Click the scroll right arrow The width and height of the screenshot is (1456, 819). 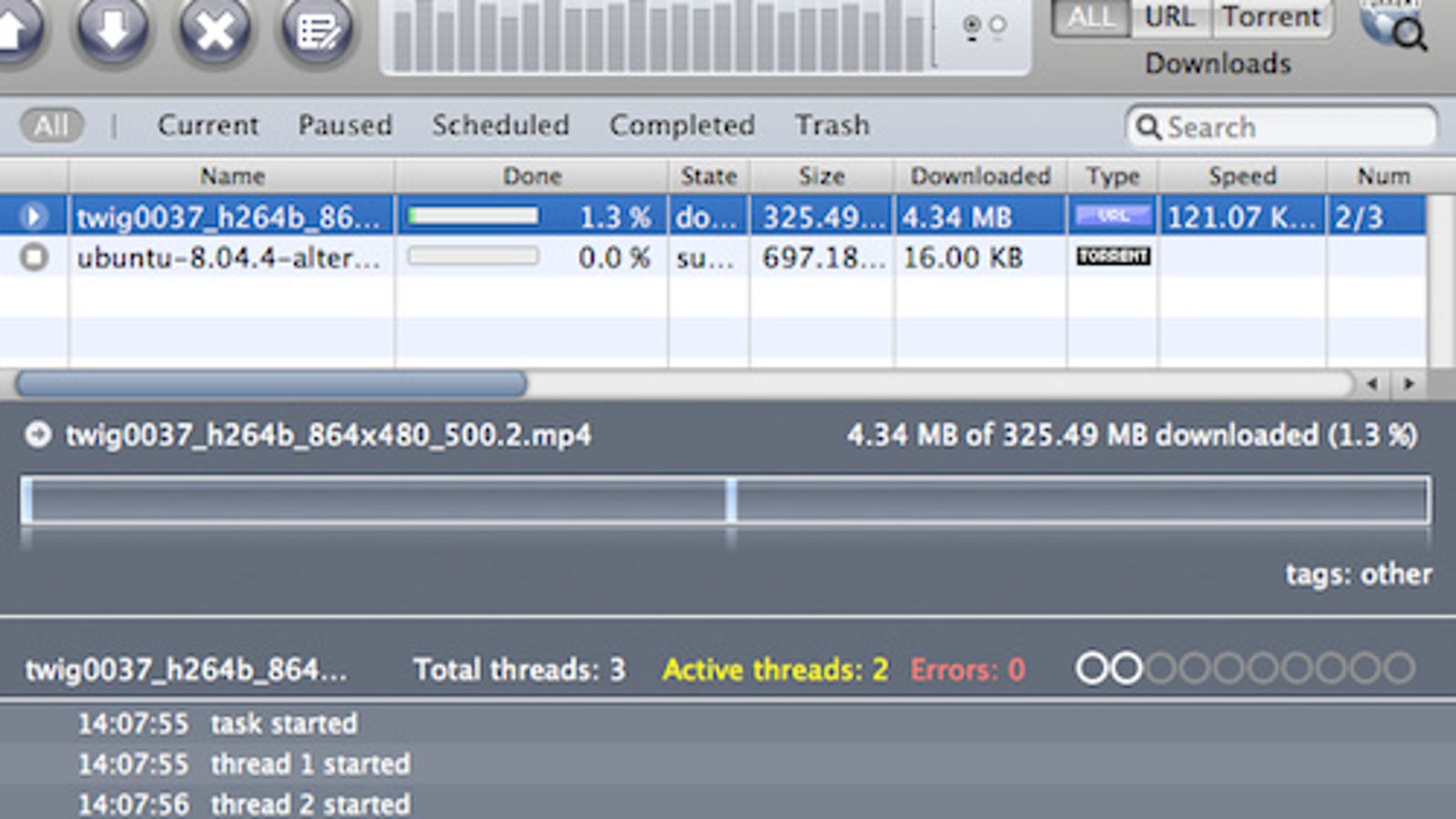(1409, 383)
